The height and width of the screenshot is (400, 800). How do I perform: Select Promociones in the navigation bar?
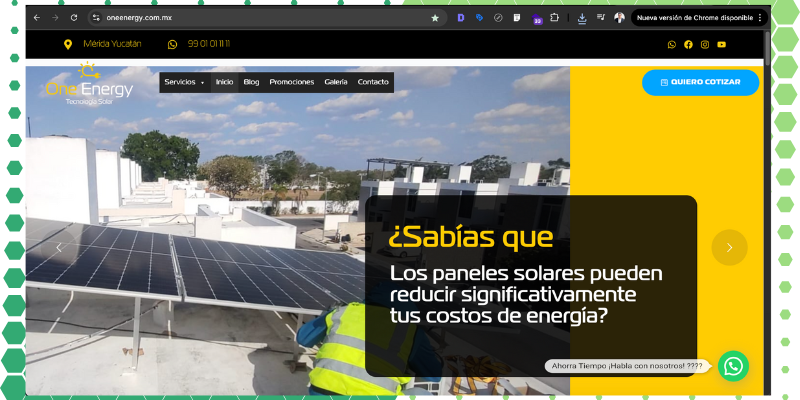pyautogui.click(x=291, y=82)
